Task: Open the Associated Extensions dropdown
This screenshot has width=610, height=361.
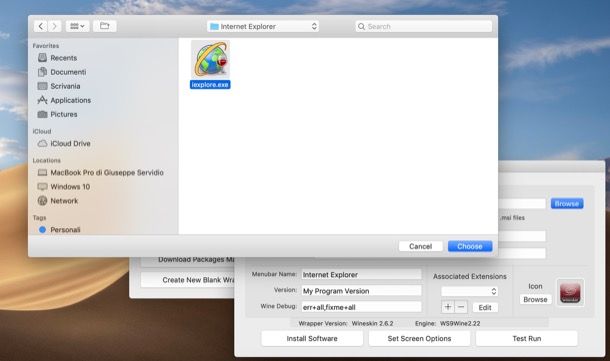Action: [x=470, y=291]
